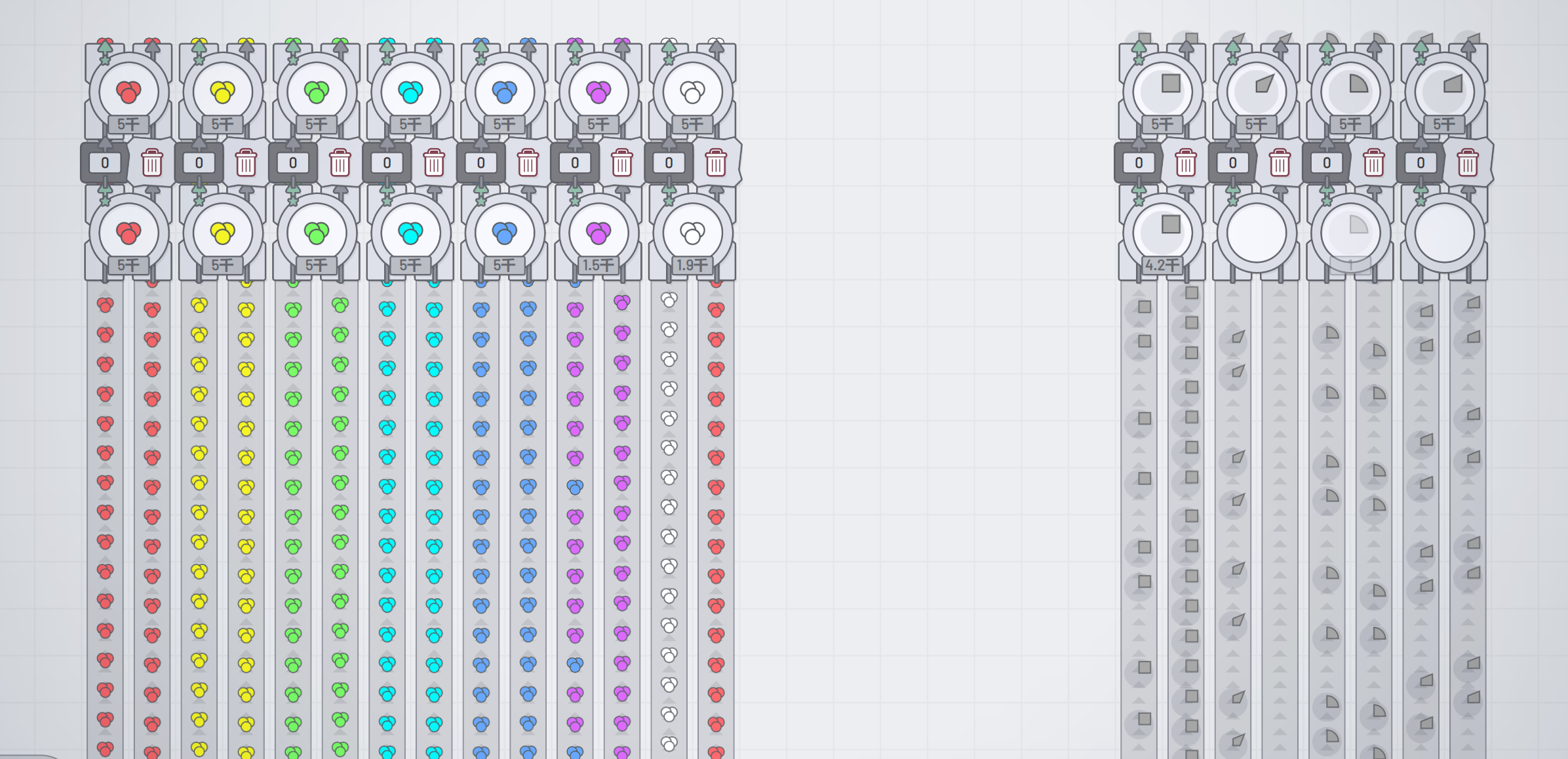Click trash bin on far right shape column
The height and width of the screenshot is (759, 1568).
click(x=1468, y=163)
